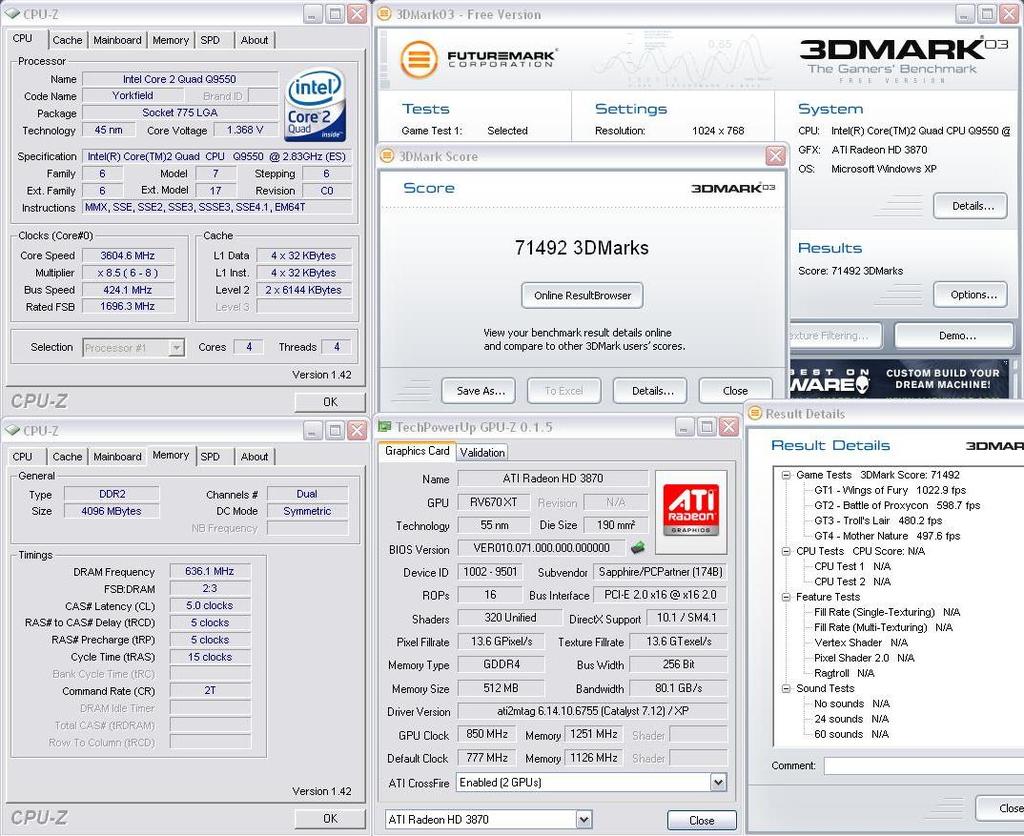
Task: Click the Bandwidth value 80.1 GB/s
Action: (679, 688)
